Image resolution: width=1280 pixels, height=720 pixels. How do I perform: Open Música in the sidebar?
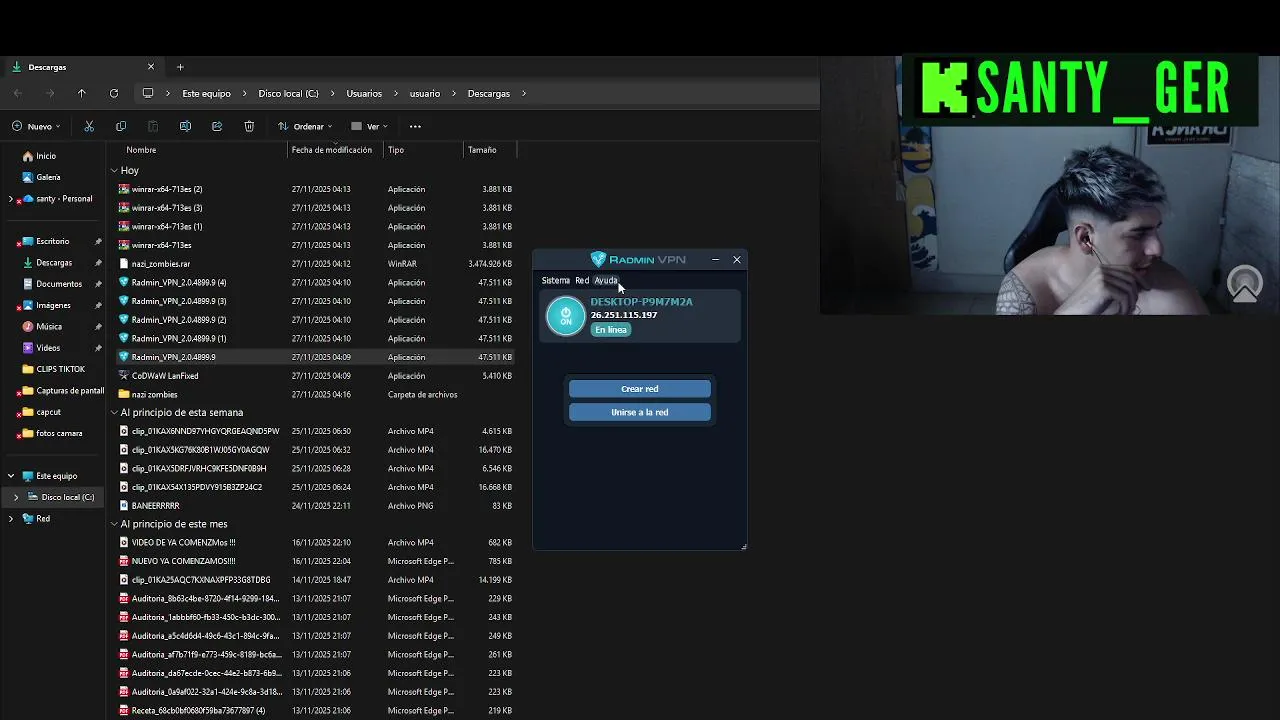pos(49,326)
